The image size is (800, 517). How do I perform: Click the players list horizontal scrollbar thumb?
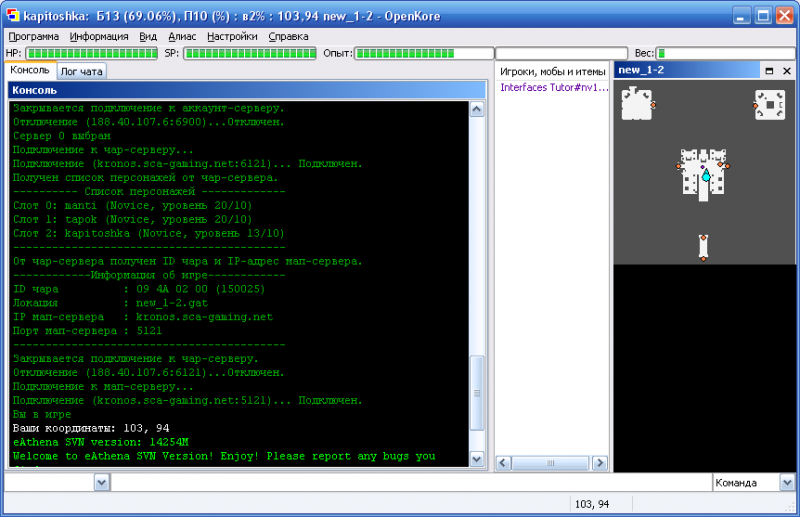pyautogui.click(x=550, y=463)
